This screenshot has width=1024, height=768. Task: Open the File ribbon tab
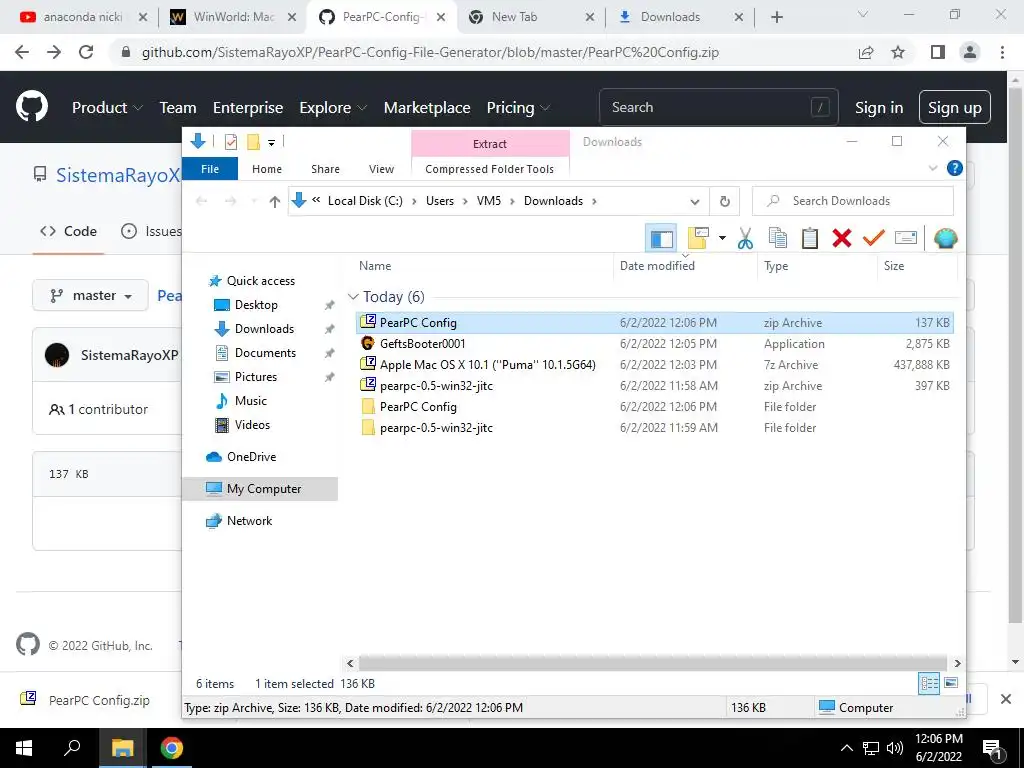210,168
